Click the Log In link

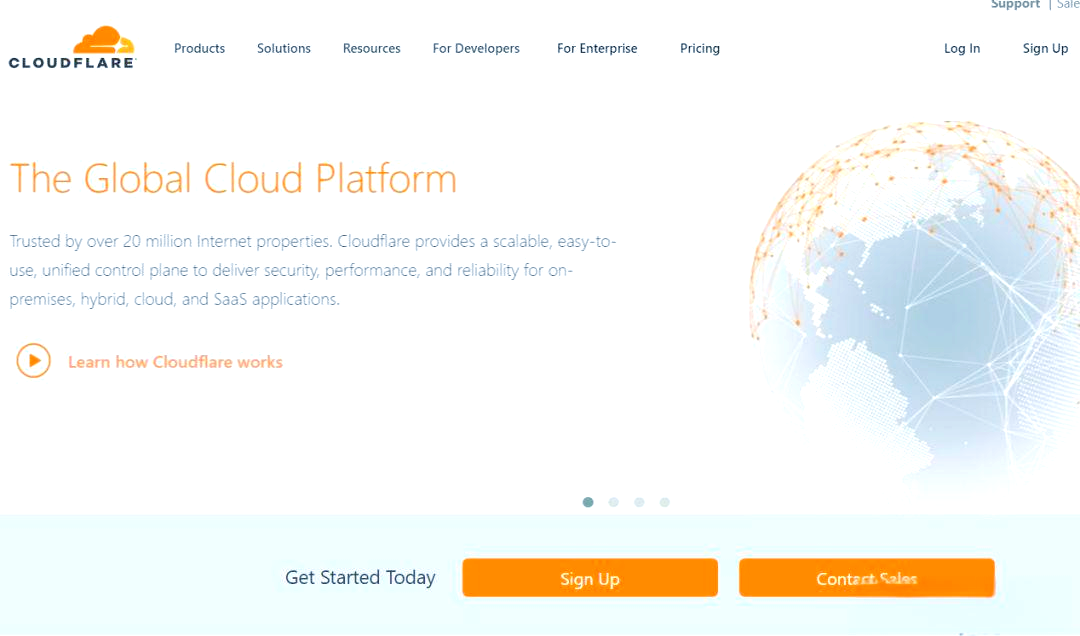(962, 48)
